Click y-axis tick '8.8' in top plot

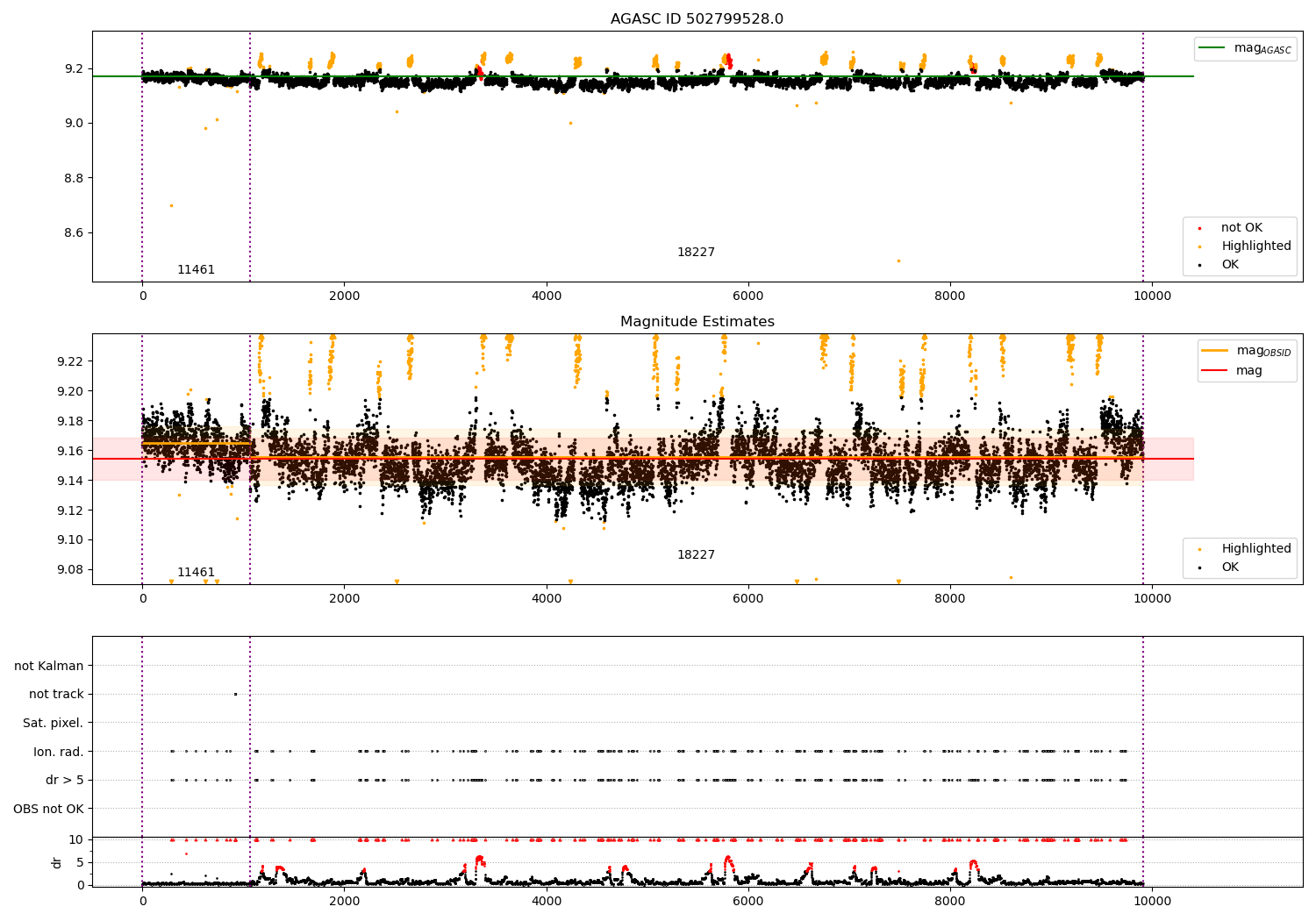[x=75, y=178]
